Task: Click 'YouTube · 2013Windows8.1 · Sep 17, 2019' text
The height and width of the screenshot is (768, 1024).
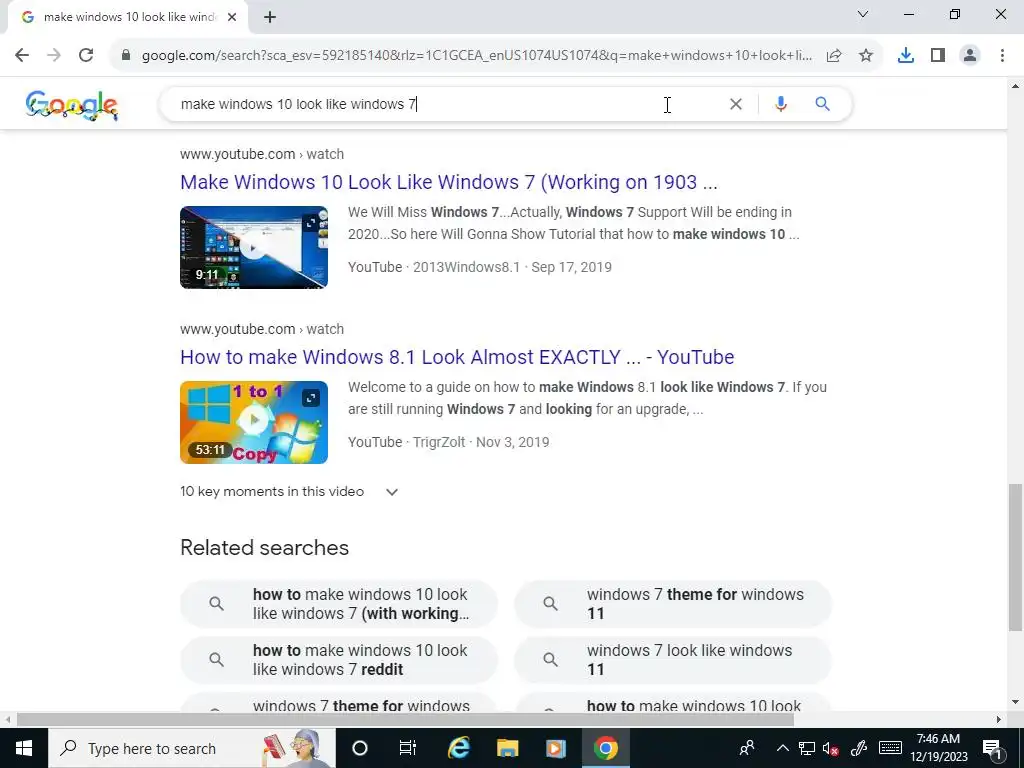Action: click(479, 267)
